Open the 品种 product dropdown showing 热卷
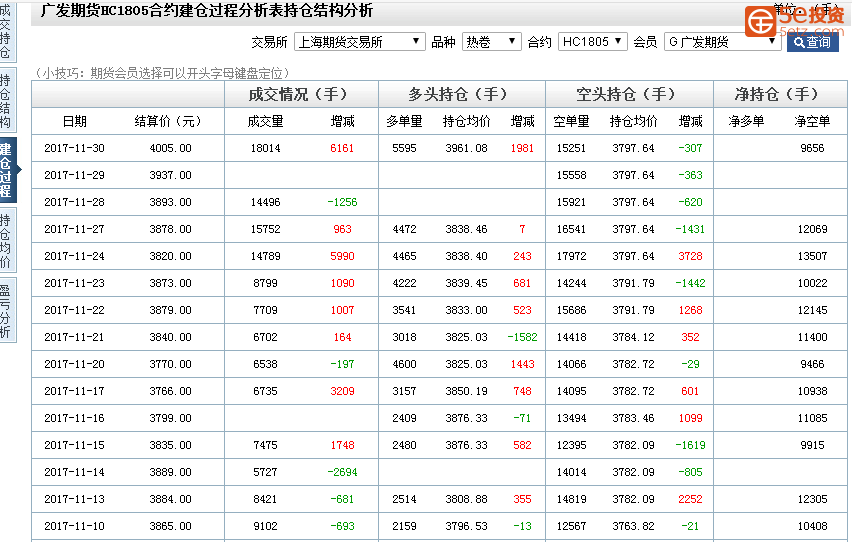Image resolution: width=852 pixels, height=542 pixels. coord(491,42)
